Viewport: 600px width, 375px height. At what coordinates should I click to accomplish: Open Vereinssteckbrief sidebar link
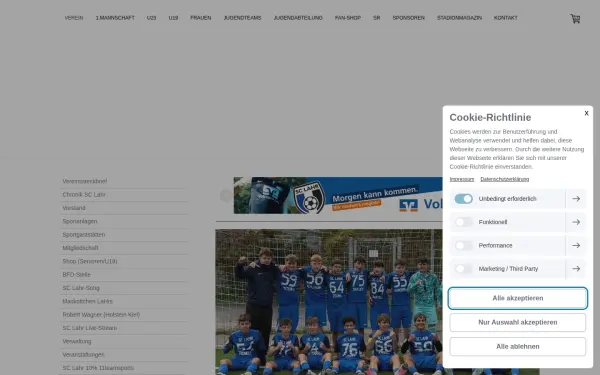pos(85,181)
